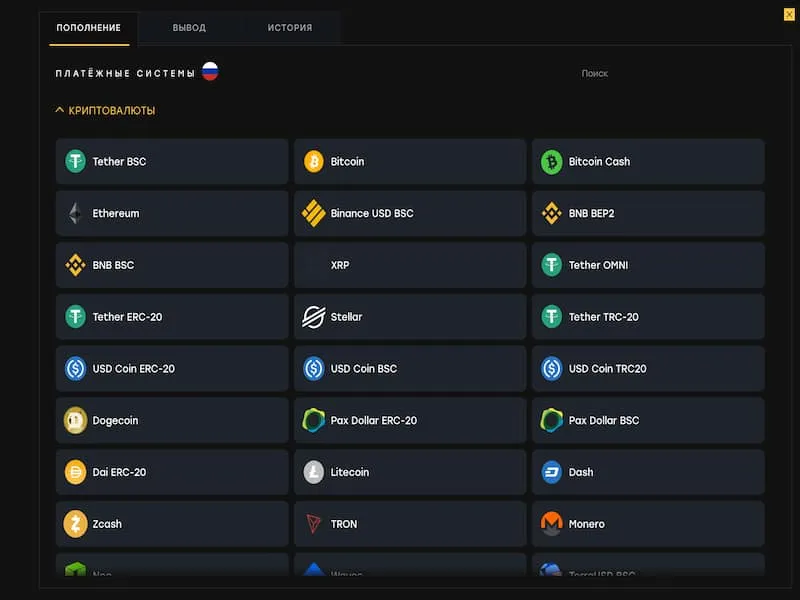
Task: Click 'USD Coin TRC20' label text
Action: point(608,368)
